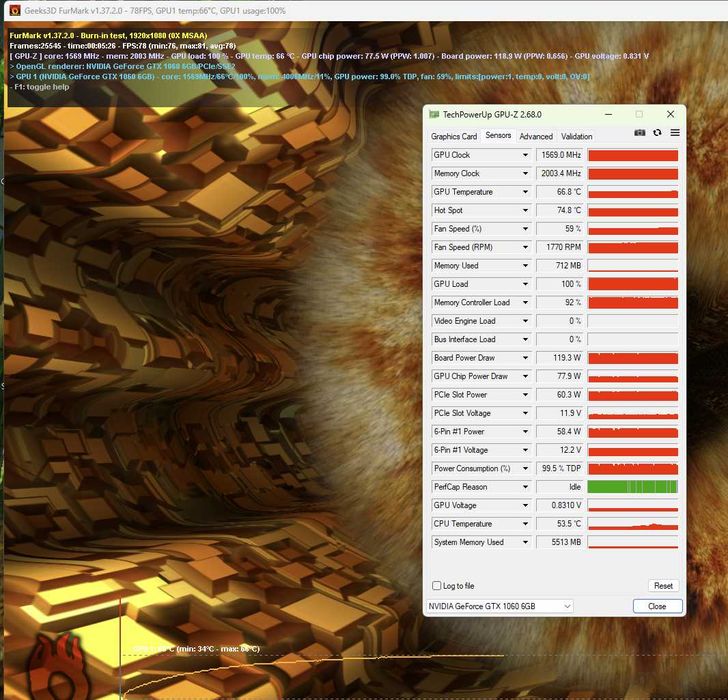
Task: Select GPU from NVIDIA GeForce GTX 1060 6GB combo box
Action: pos(500,606)
